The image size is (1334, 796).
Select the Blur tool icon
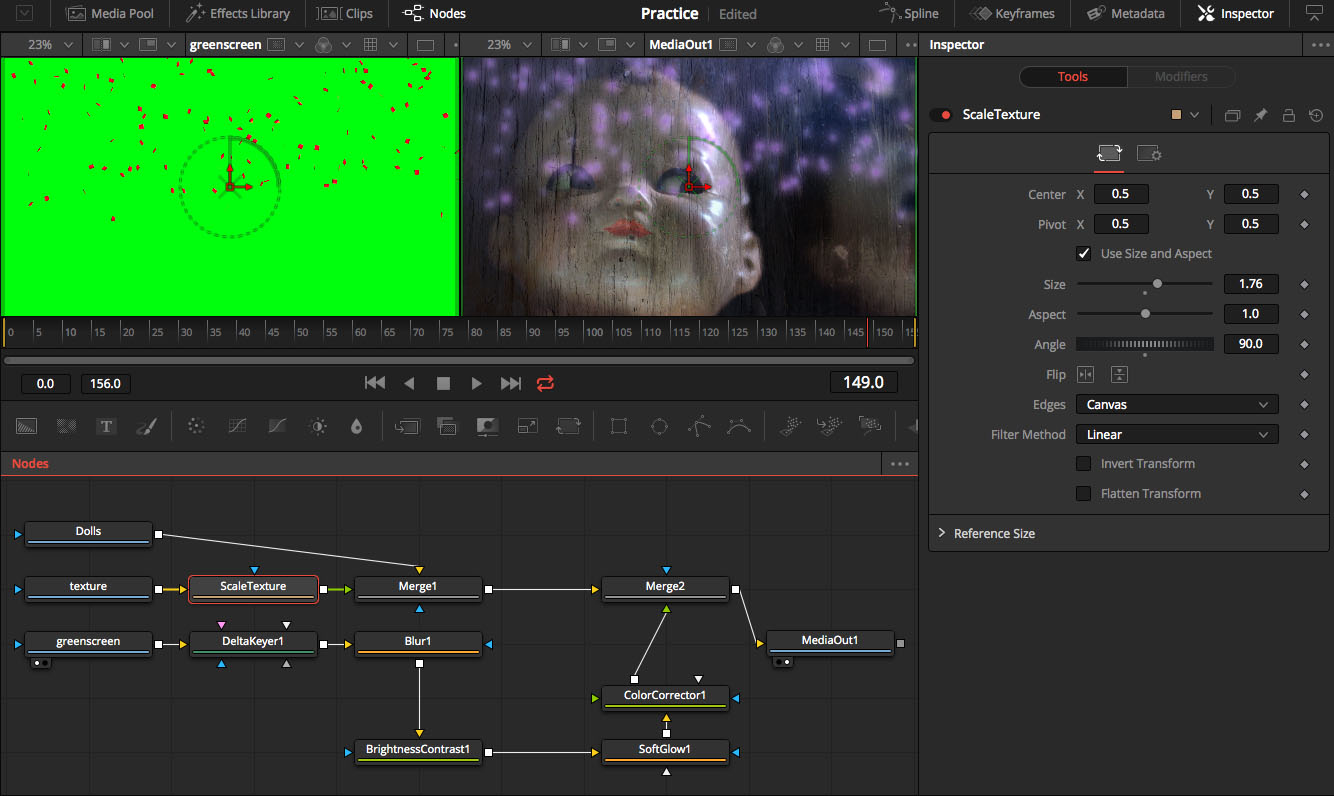pos(356,425)
